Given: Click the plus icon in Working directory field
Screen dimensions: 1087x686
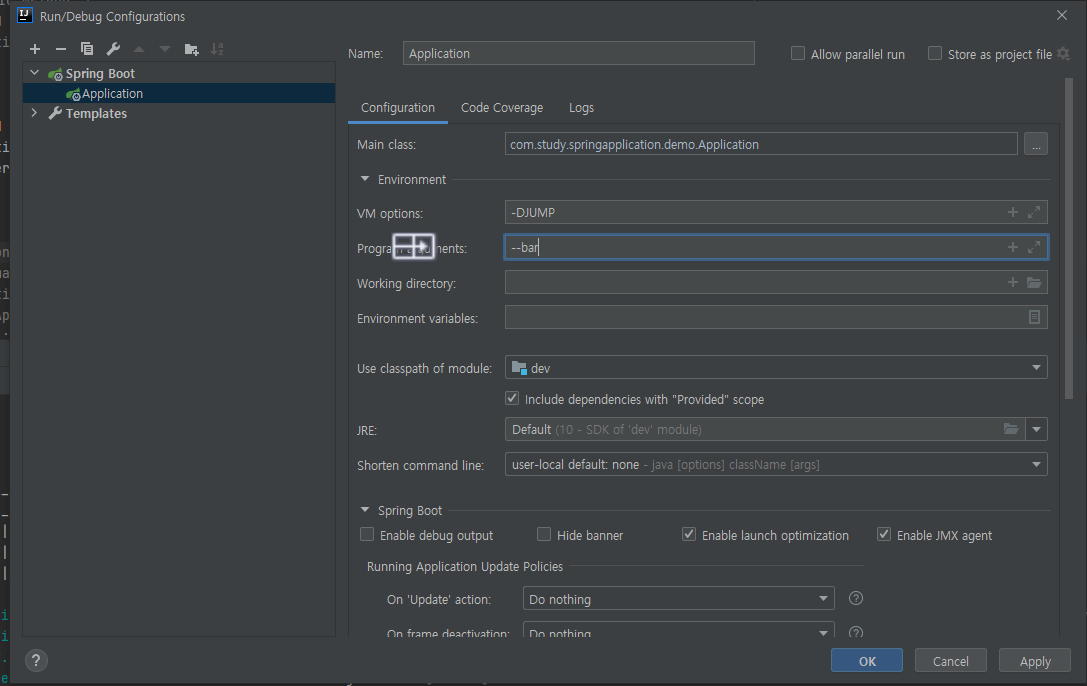Looking at the screenshot, I should (1013, 282).
